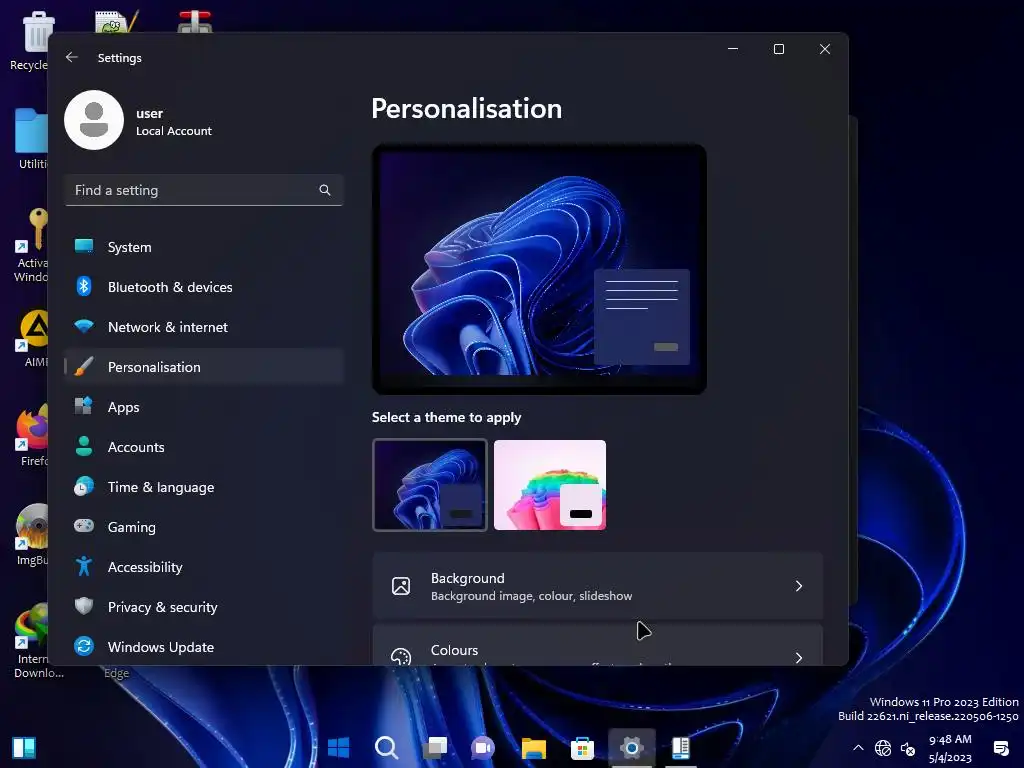This screenshot has height=768, width=1024.
Task: Click the search magnifier in Find a setting
Action: click(325, 190)
